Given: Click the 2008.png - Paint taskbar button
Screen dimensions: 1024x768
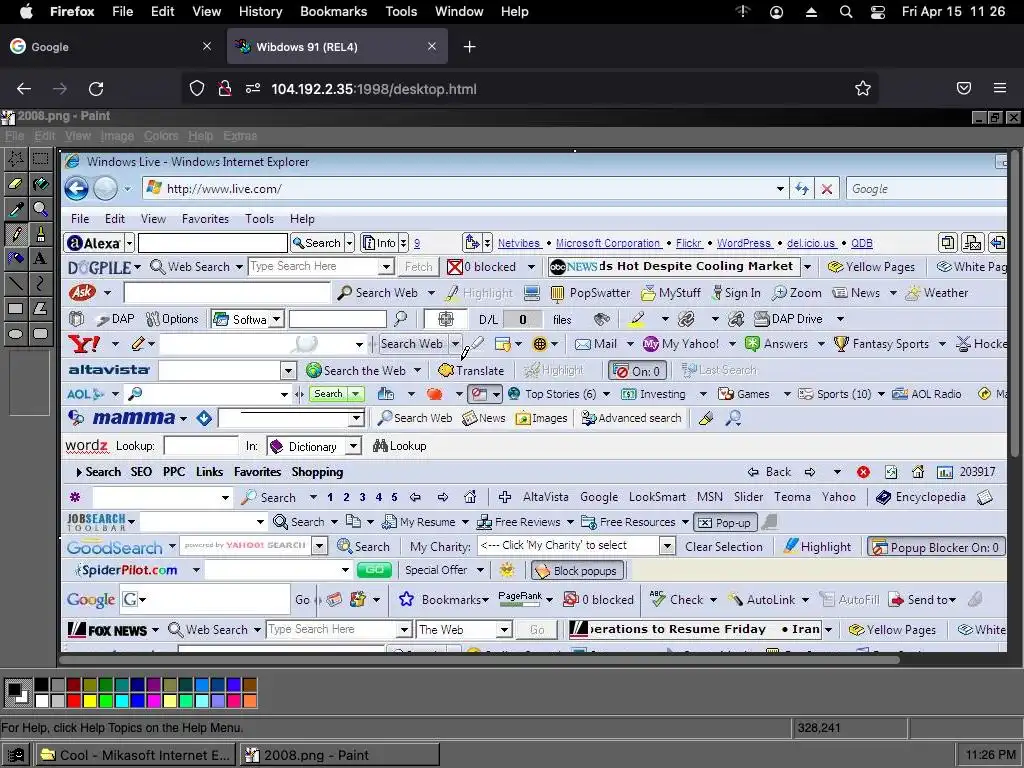Looking at the screenshot, I should pos(340,756).
